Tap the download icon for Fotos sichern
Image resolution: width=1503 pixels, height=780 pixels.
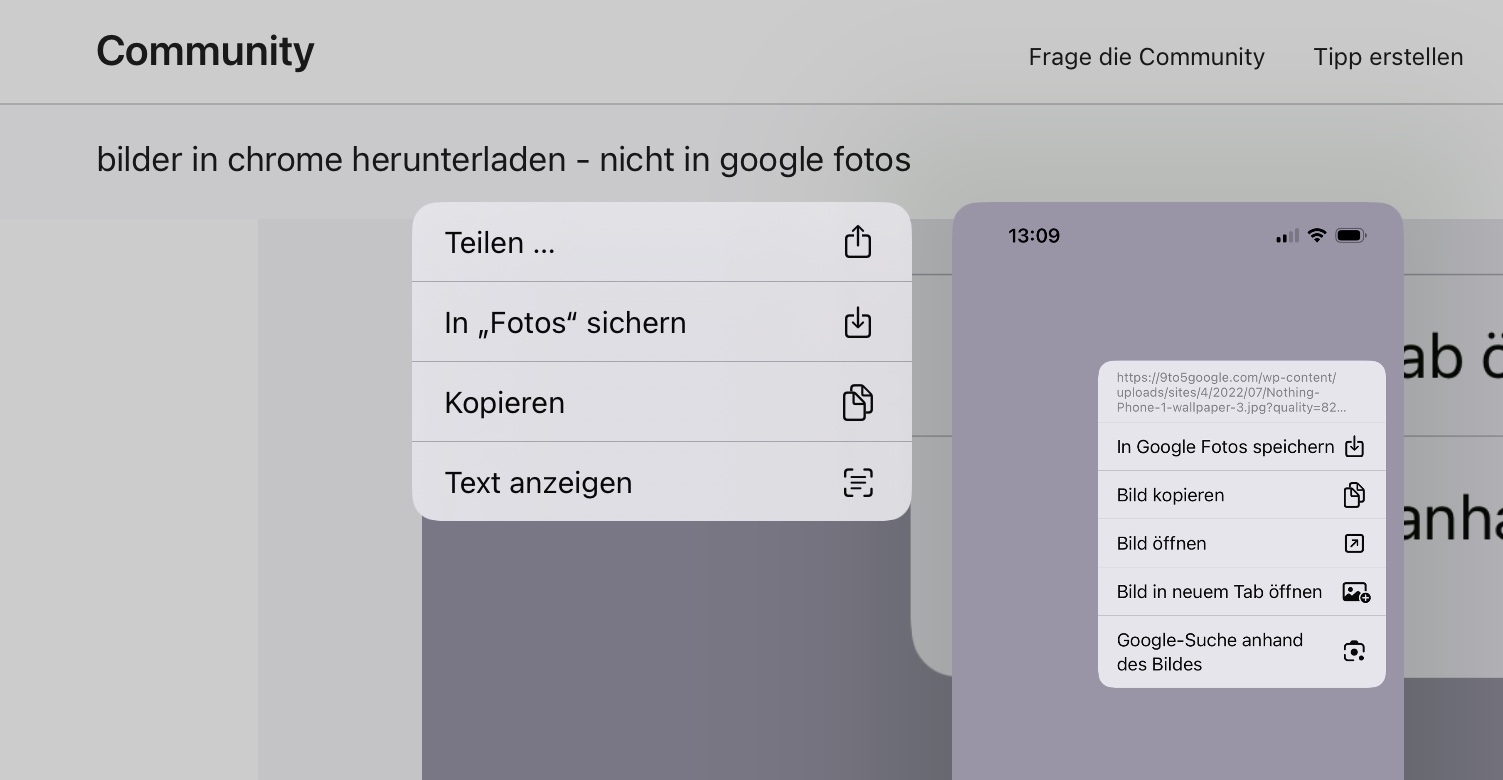(857, 322)
